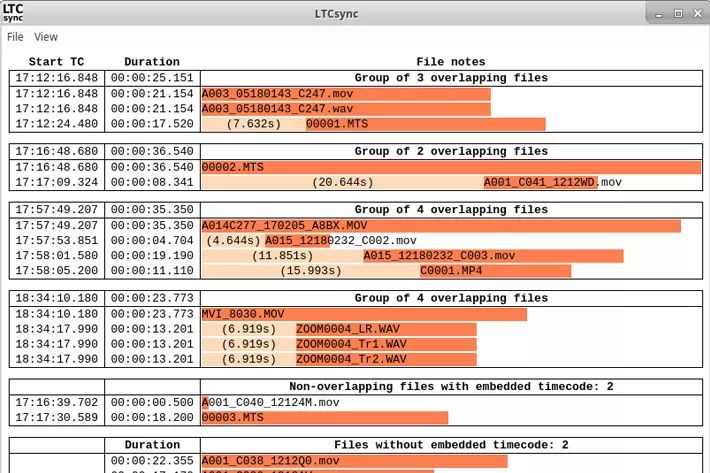
Task: Click the LTCsync logo in title bar
Action: (x=13, y=13)
